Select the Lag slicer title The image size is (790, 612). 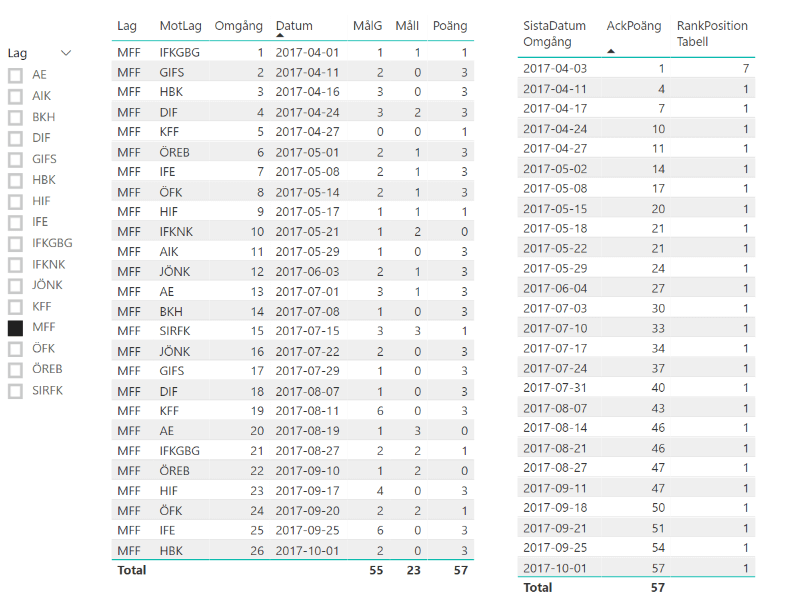point(18,53)
